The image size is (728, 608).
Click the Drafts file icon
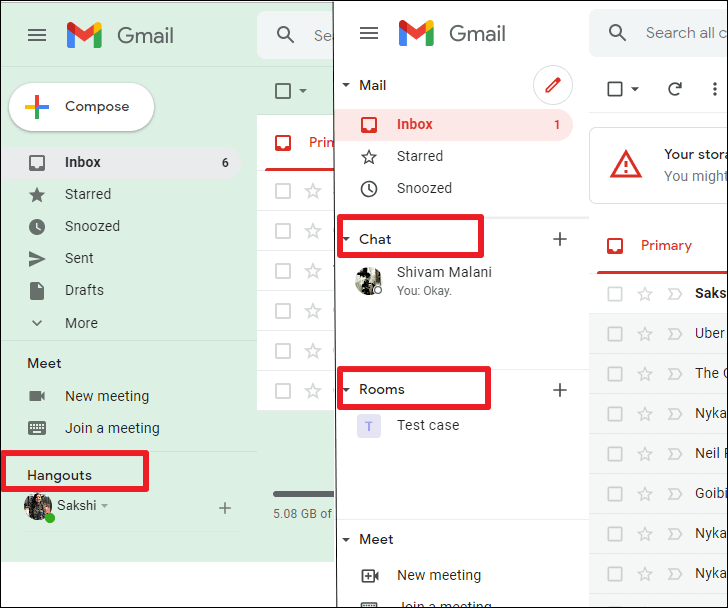pos(37,291)
